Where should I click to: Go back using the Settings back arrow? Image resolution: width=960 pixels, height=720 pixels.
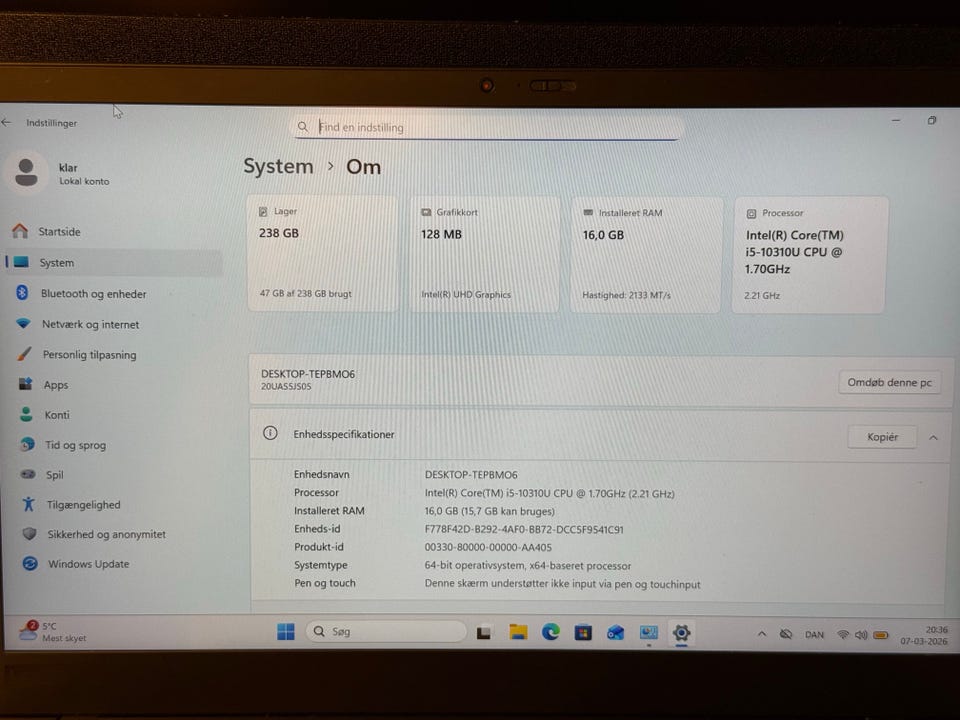pos(7,122)
